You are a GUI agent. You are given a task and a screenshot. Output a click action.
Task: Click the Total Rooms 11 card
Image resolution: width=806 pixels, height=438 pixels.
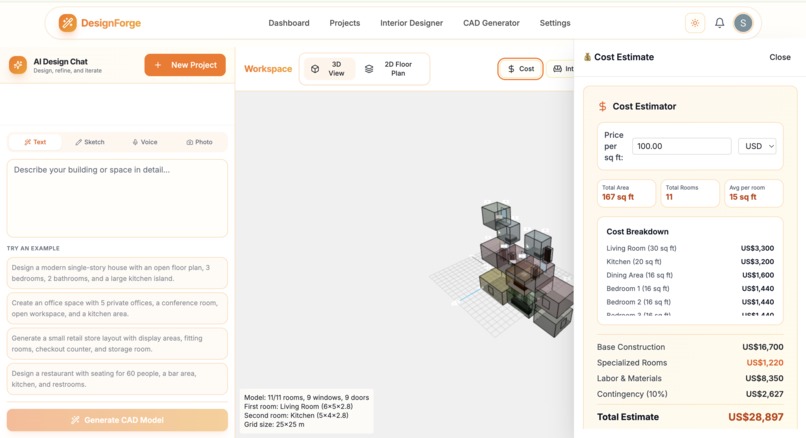[x=690, y=193]
